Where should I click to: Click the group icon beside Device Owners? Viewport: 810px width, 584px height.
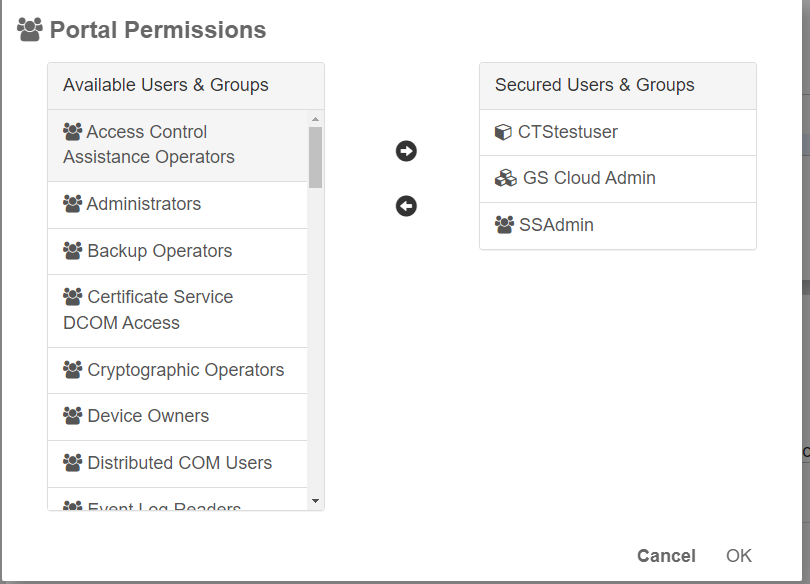72,416
